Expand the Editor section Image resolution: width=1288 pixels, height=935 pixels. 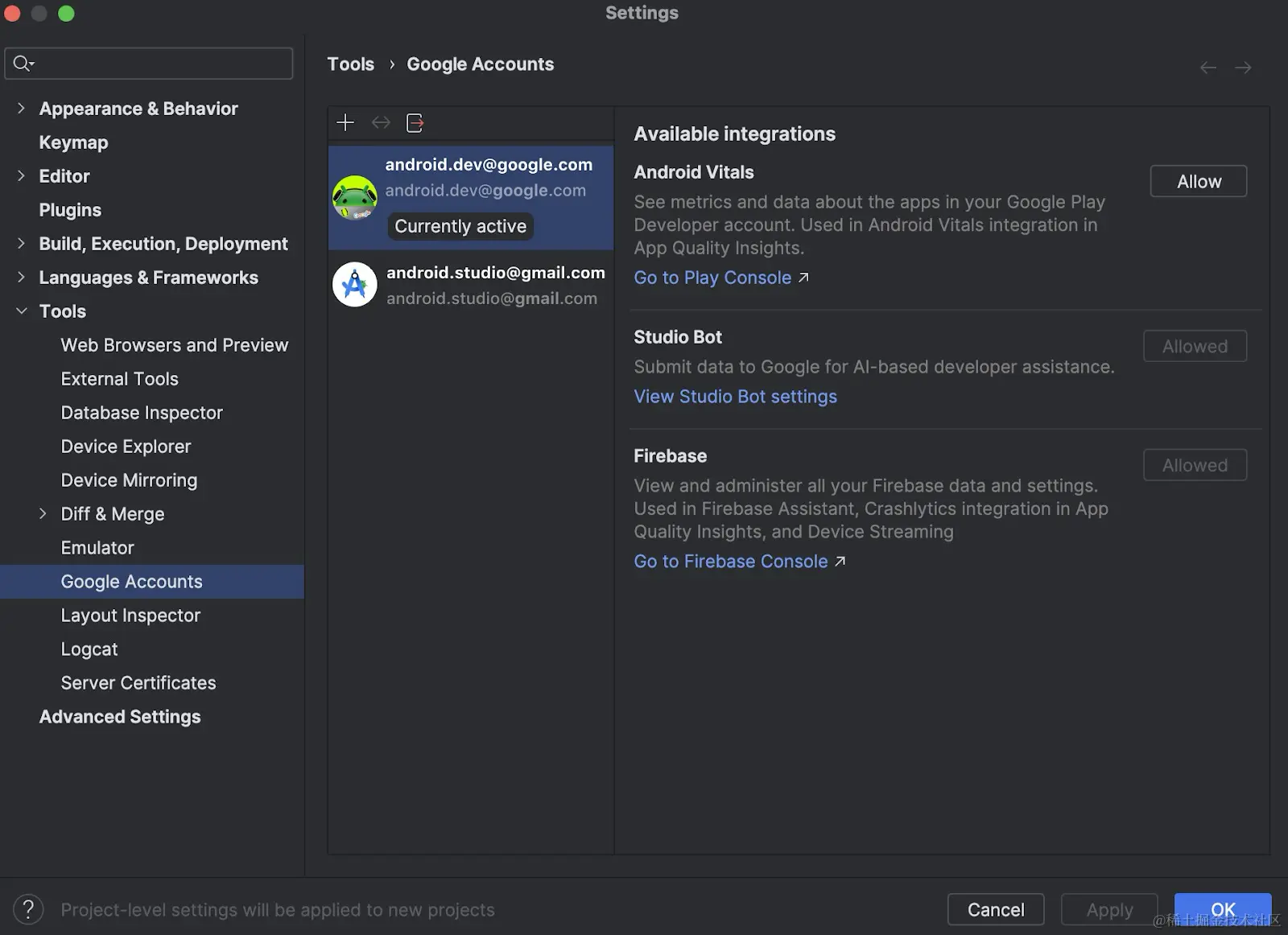(x=22, y=175)
